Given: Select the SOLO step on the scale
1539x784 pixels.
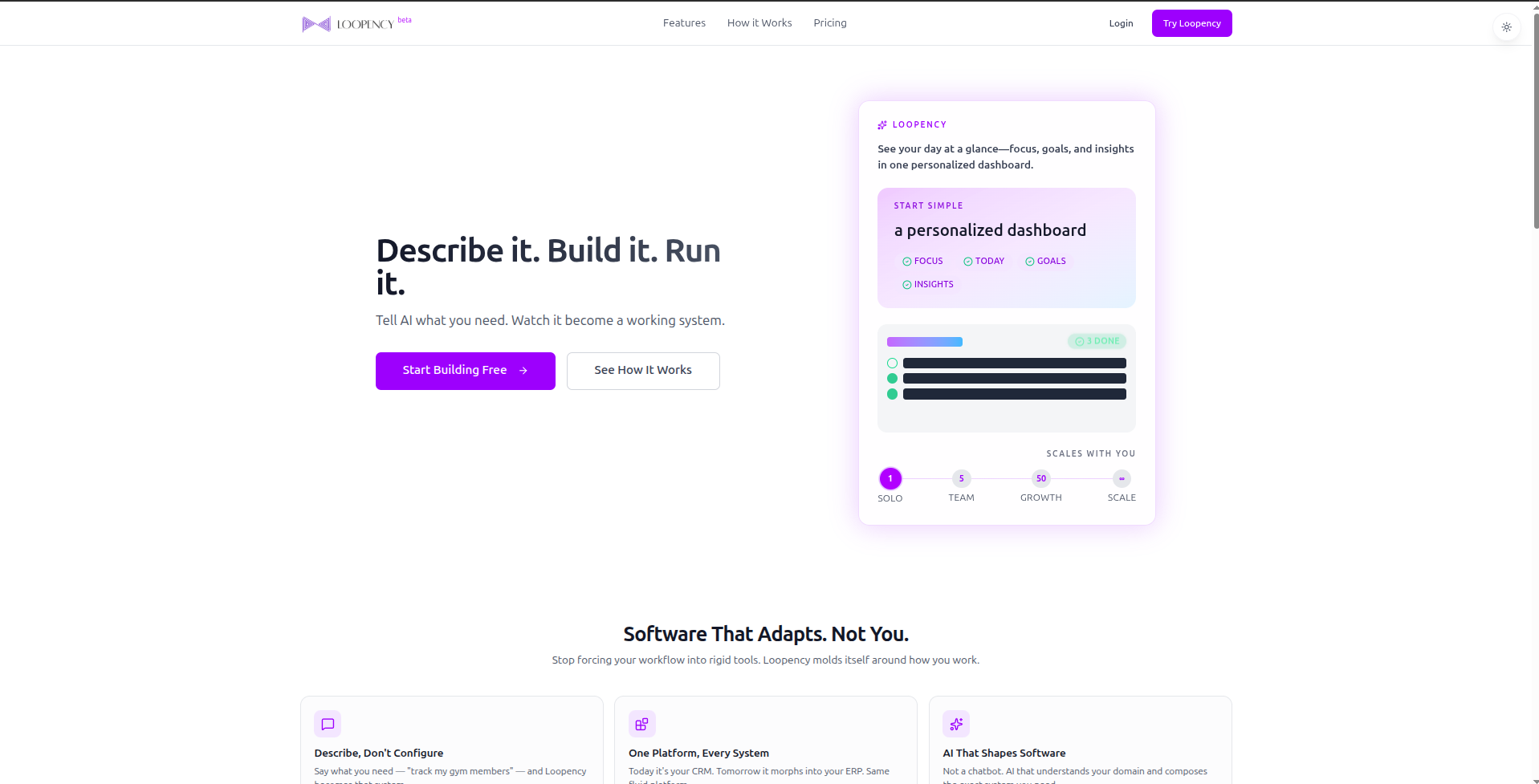Looking at the screenshot, I should [x=890, y=479].
